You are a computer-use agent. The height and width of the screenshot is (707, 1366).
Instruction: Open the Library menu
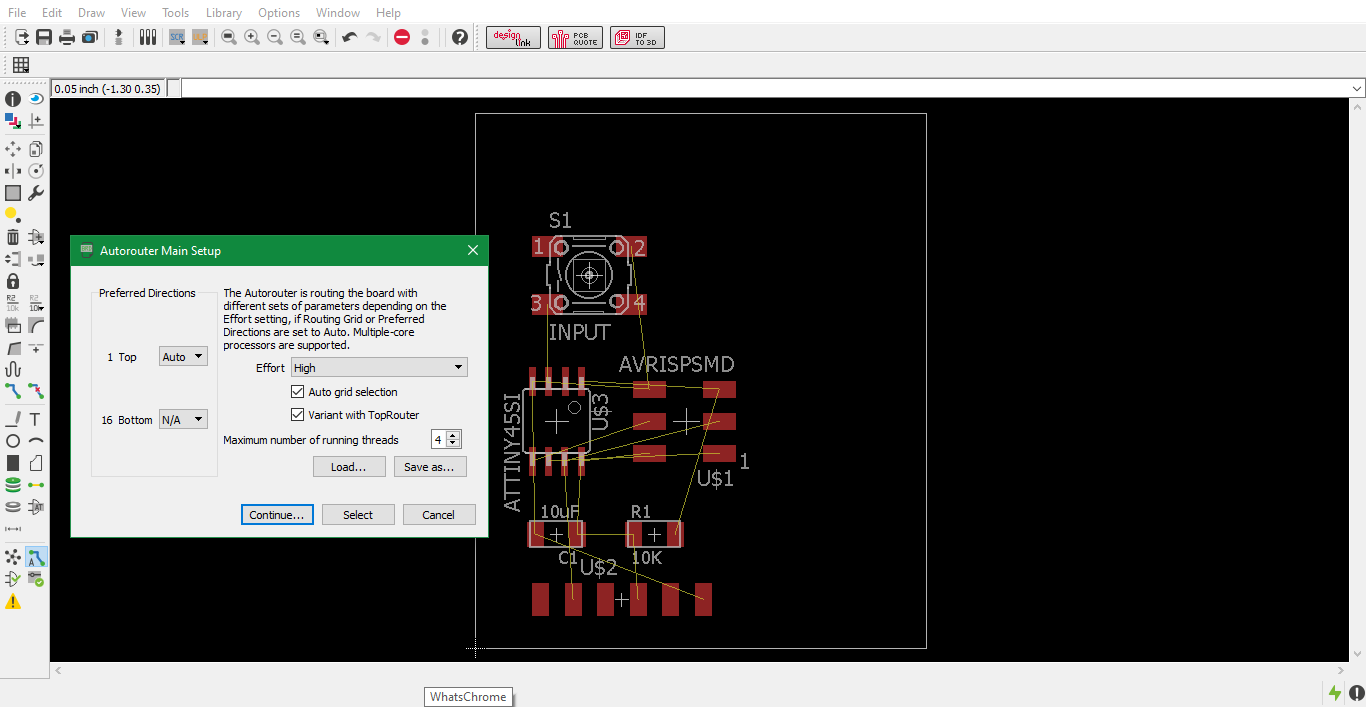pyautogui.click(x=223, y=13)
